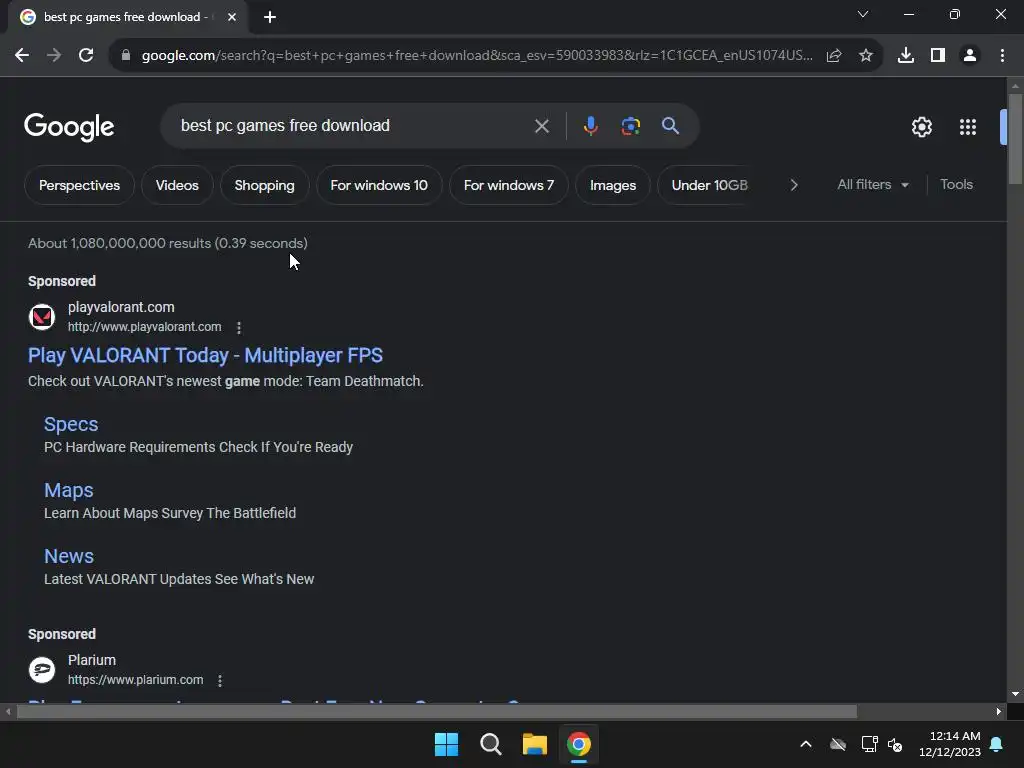1024x768 pixels.
Task: Open network tray icon
Action: (x=869, y=744)
